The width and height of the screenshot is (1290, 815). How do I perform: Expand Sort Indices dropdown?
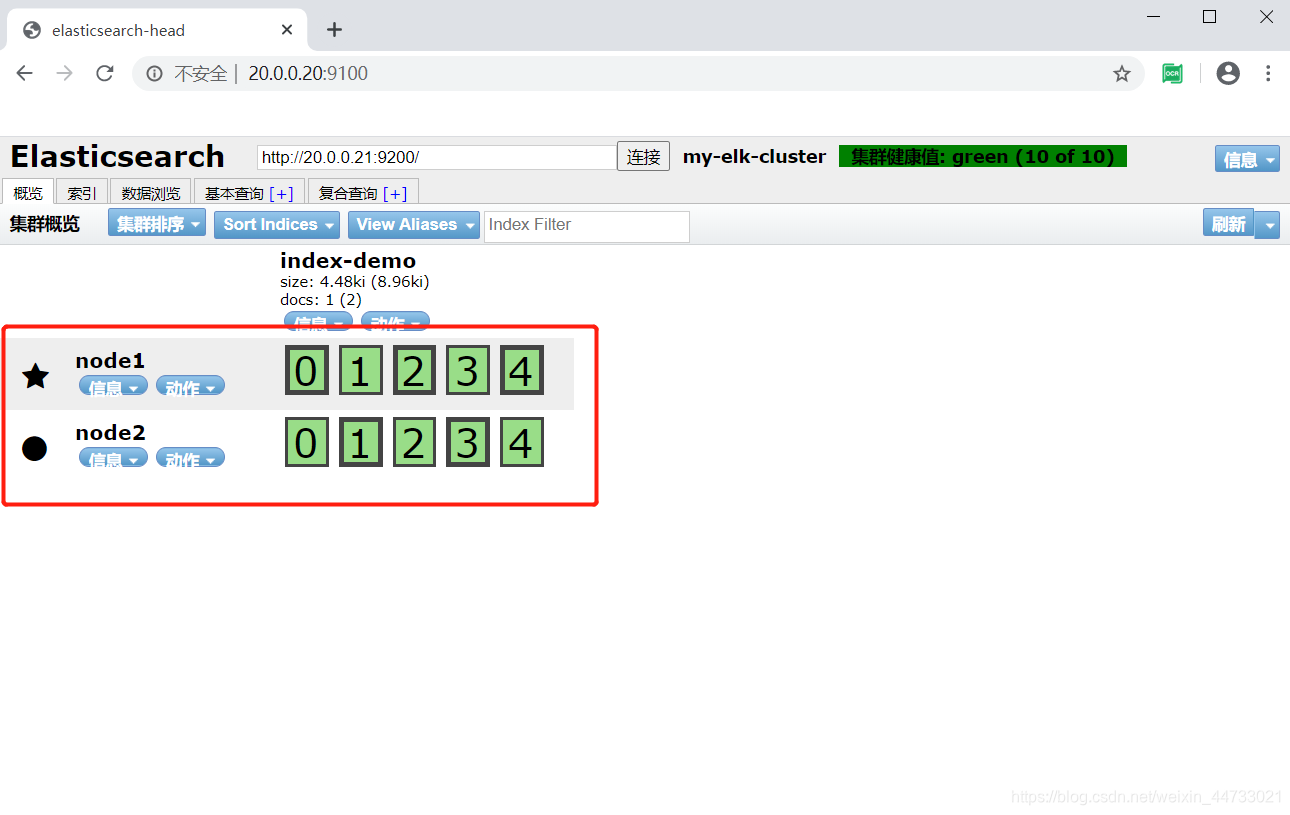click(x=277, y=224)
